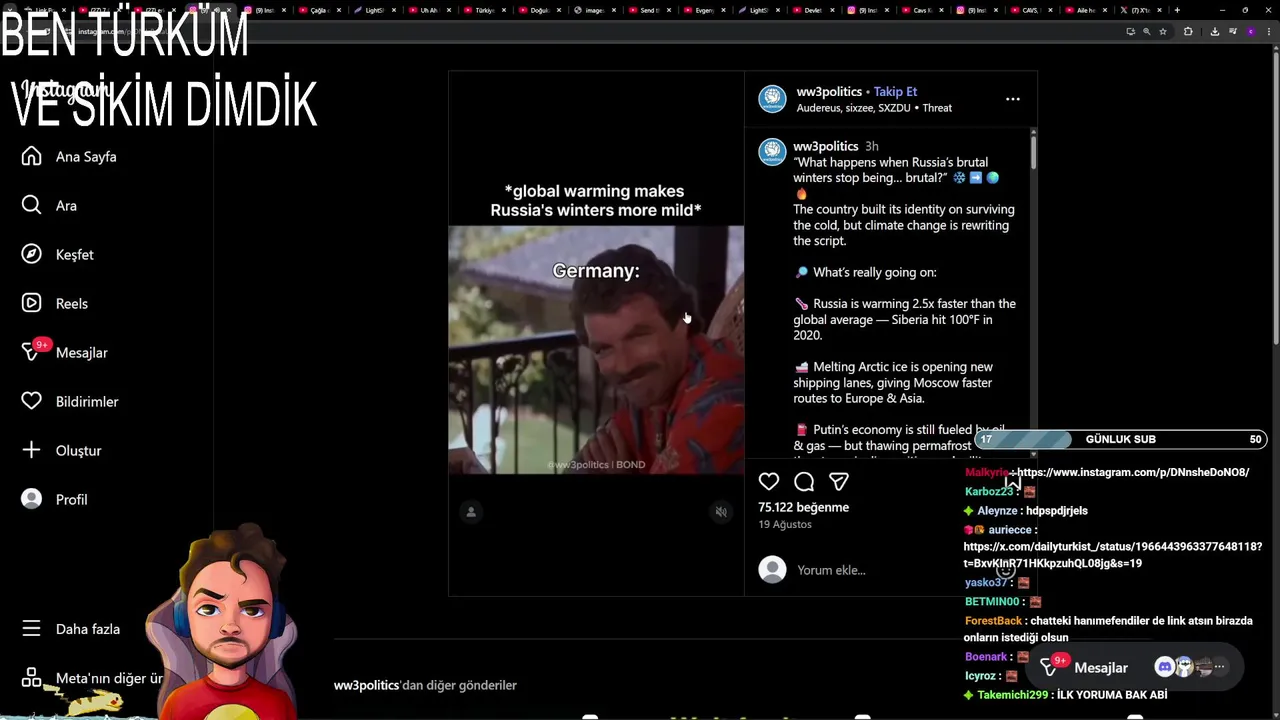Open Mesajlar in left sidebar
Image resolution: width=1280 pixels, height=720 pixels.
(x=64, y=352)
